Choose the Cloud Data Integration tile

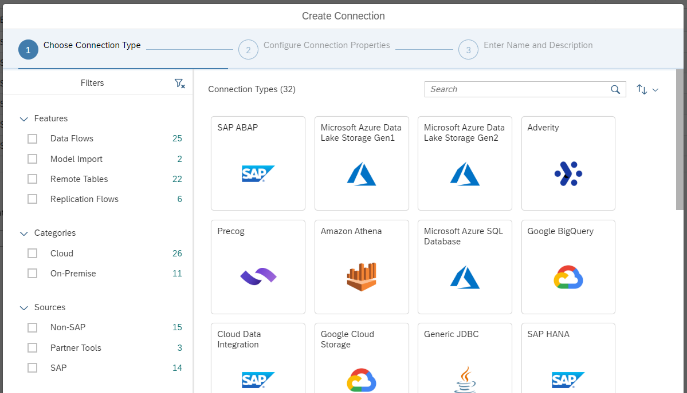258,358
